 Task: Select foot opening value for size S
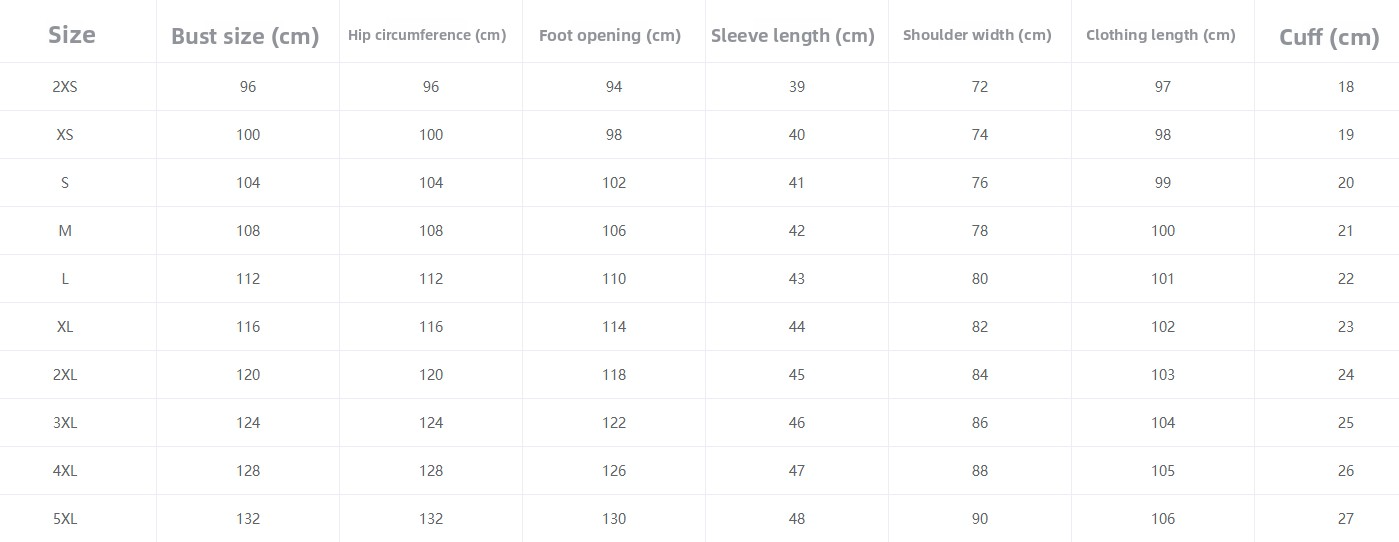tap(614, 183)
